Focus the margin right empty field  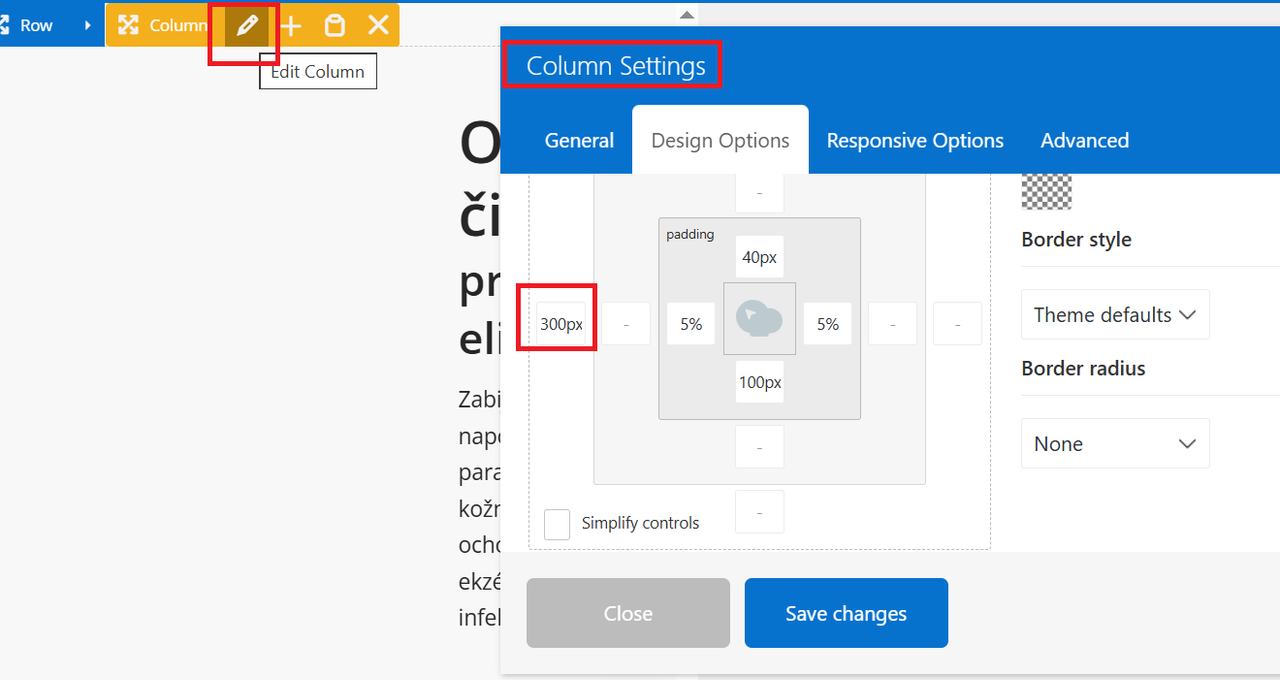(x=958, y=324)
